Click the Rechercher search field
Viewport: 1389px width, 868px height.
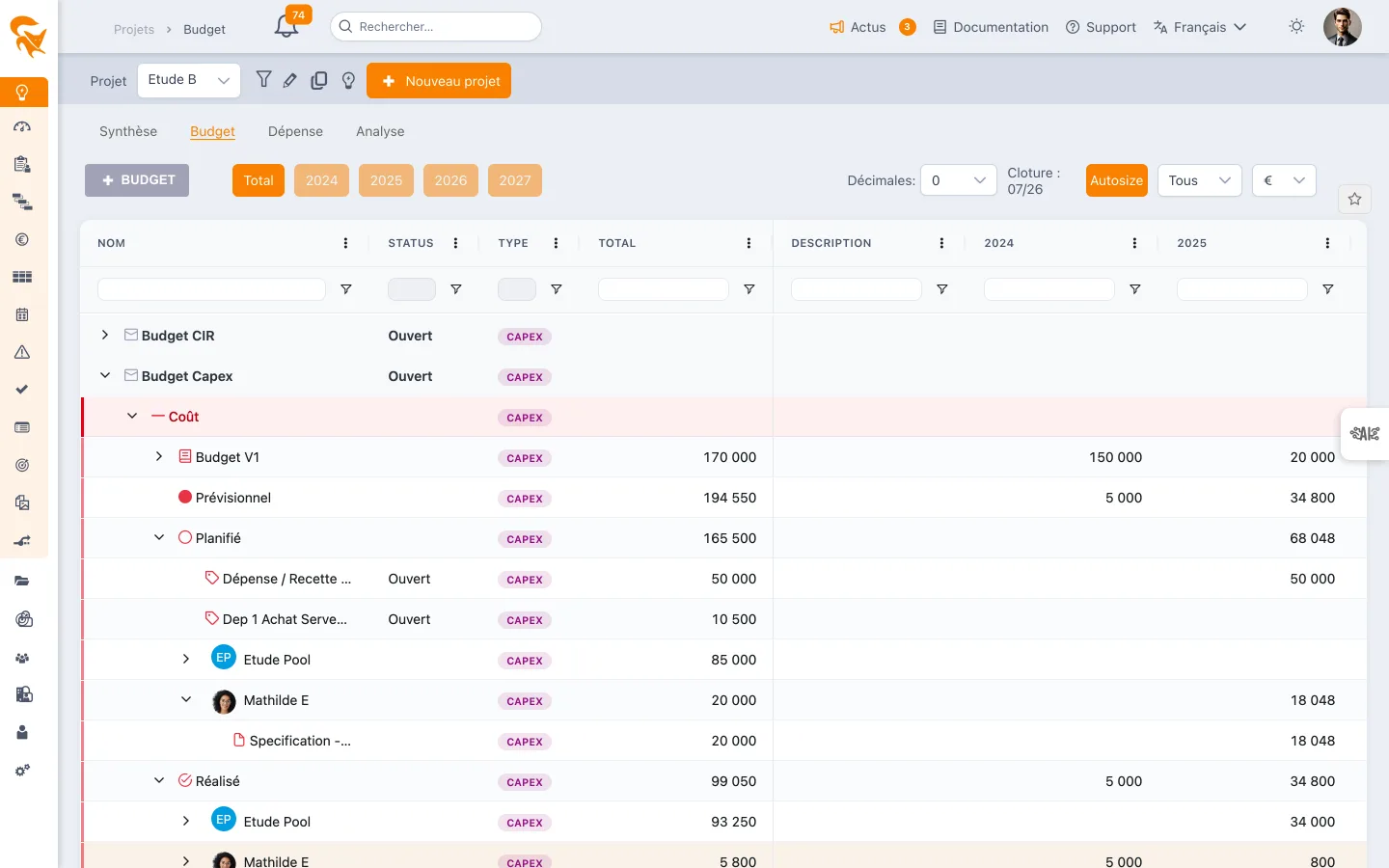[436, 27]
